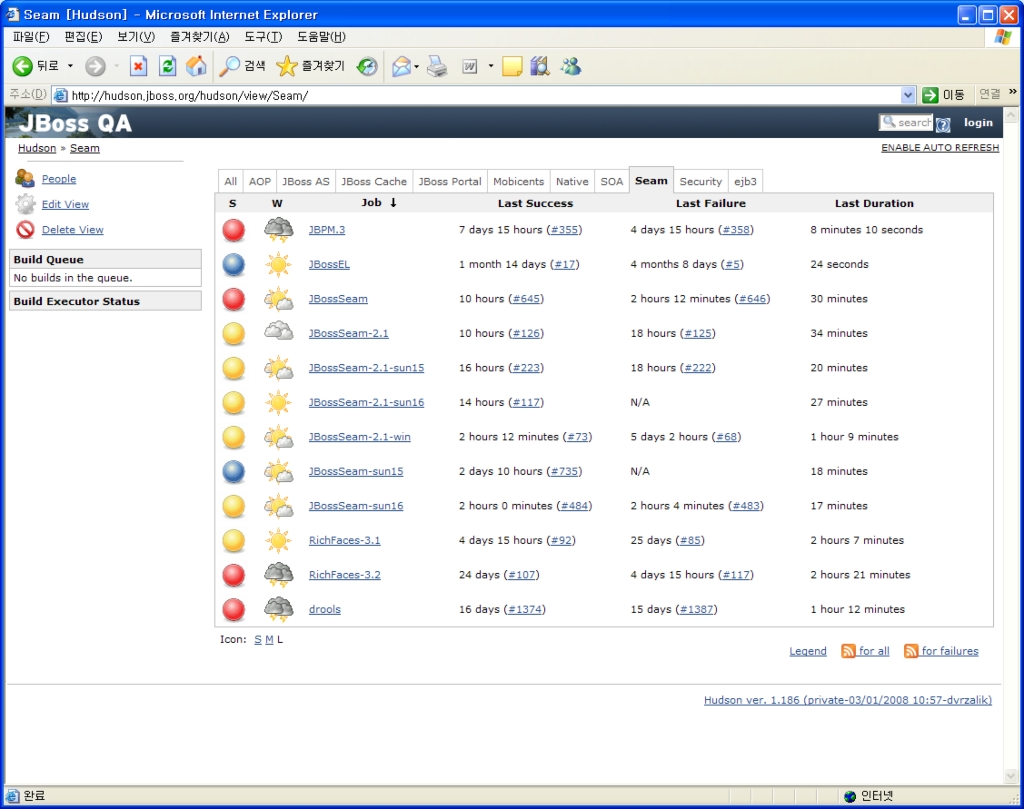Click the ENABLE AUTO REFRESH link

[x=940, y=148]
